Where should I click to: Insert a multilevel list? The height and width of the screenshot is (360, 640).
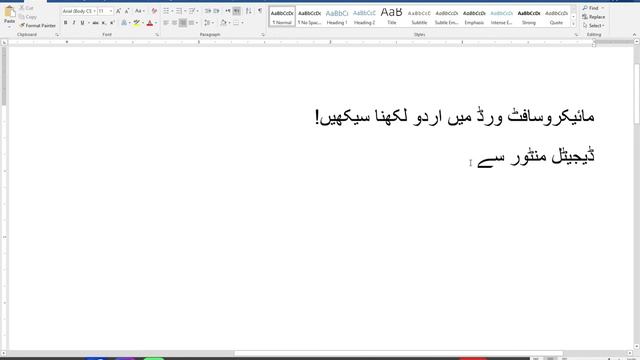pyautogui.click(x=191, y=11)
